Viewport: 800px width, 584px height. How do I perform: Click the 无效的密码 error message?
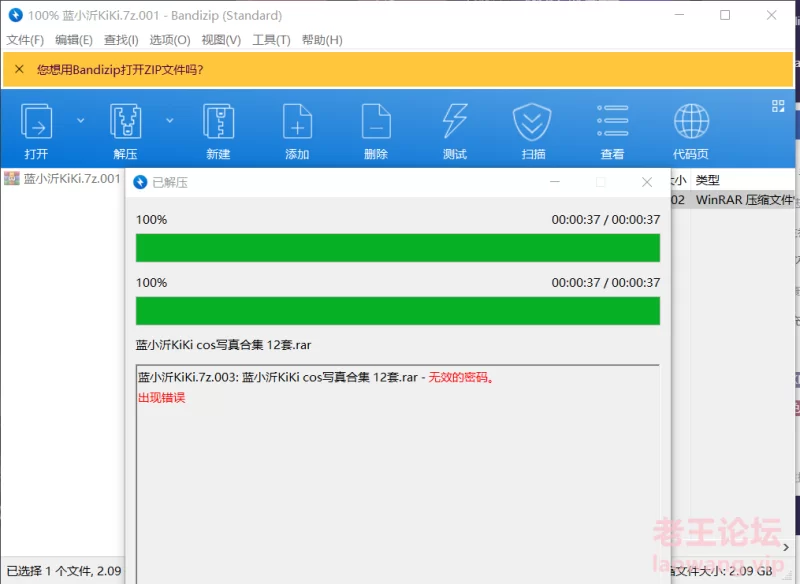[461, 377]
